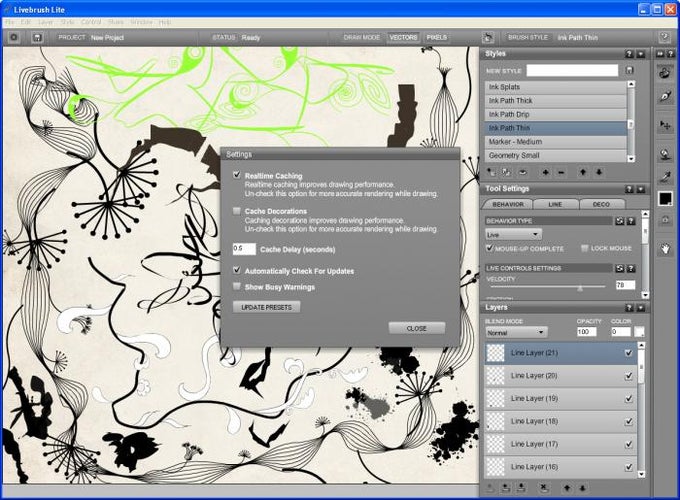680x500 pixels.
Task: Select Pixels draw mode
Action: click(437, 38)
